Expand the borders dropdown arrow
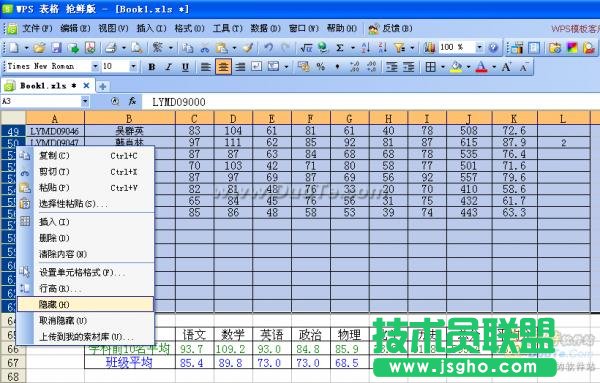Image resolution: width=600 pixels, height=383 pixels. coord(442,67)
